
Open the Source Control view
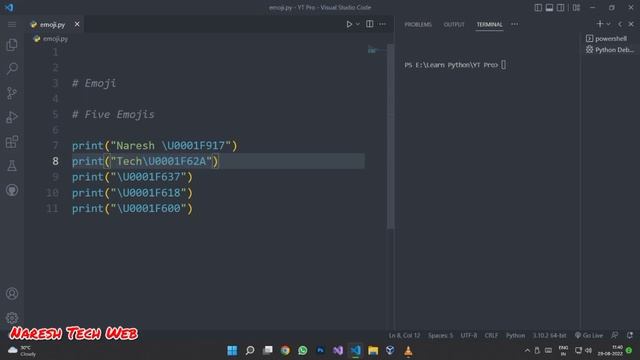12,93
